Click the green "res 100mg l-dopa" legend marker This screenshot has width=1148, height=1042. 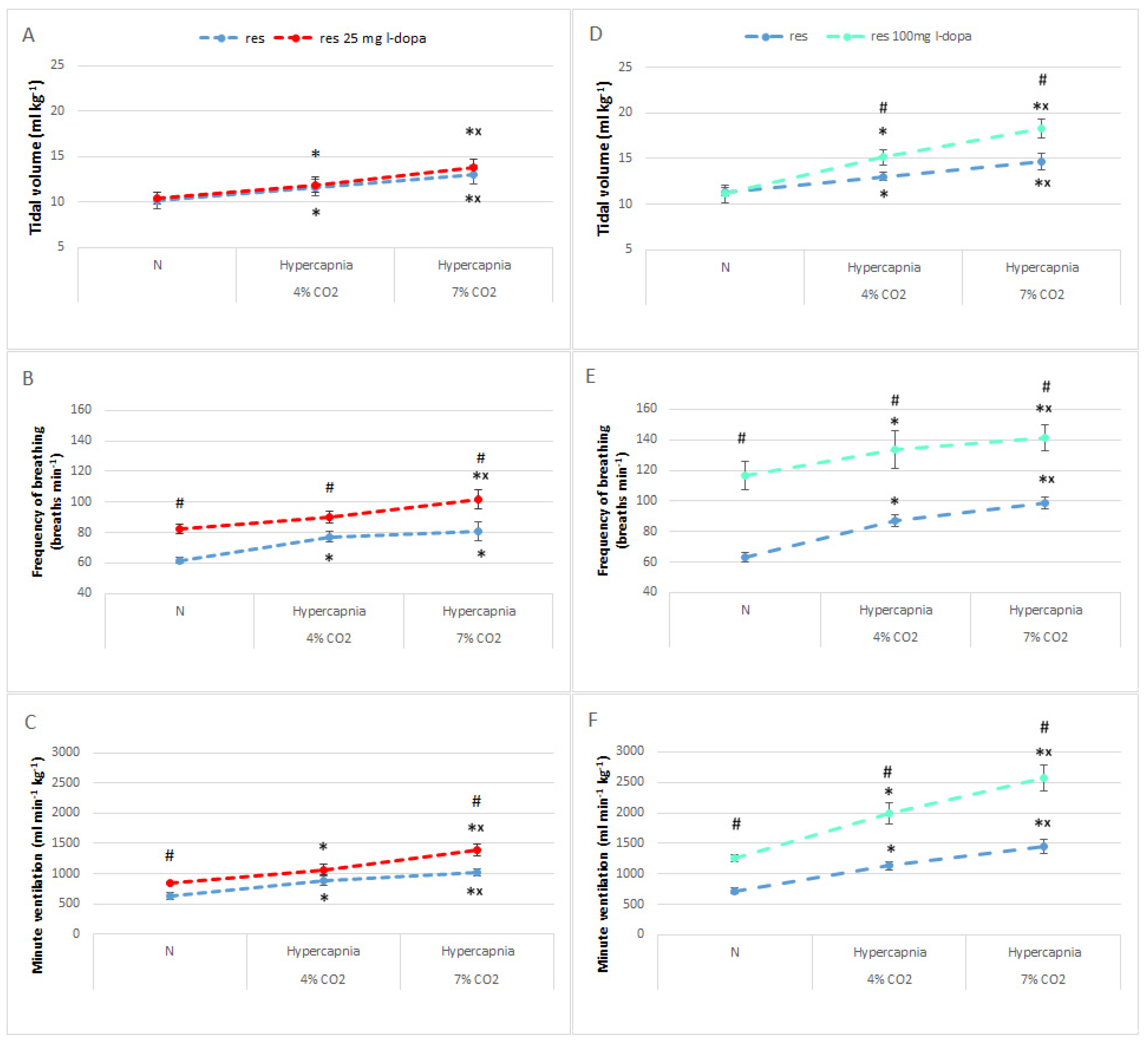click(847, 36)
